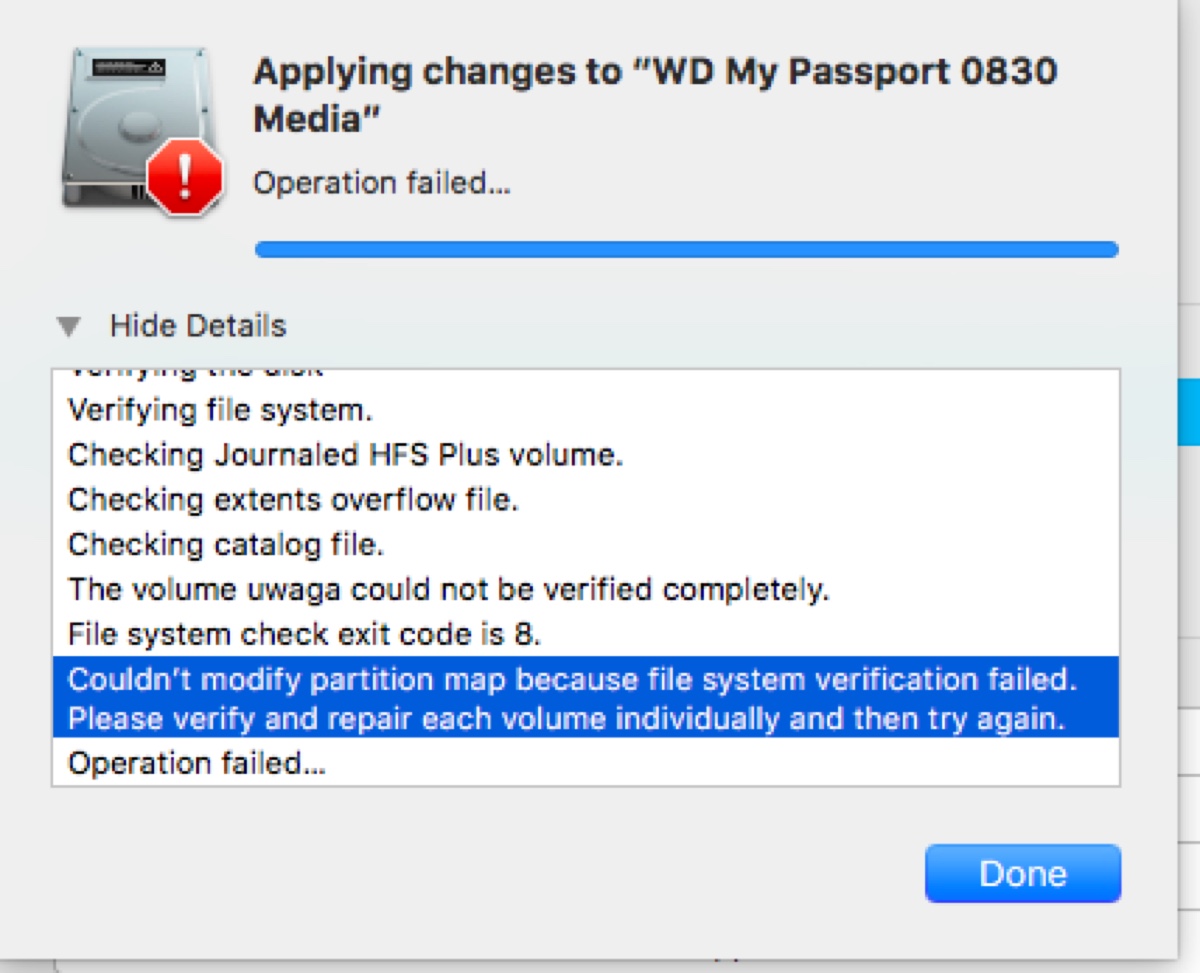Click the blue progress bar
The height and width of the screenshot is (973, 1200).
tap(686, 249)
